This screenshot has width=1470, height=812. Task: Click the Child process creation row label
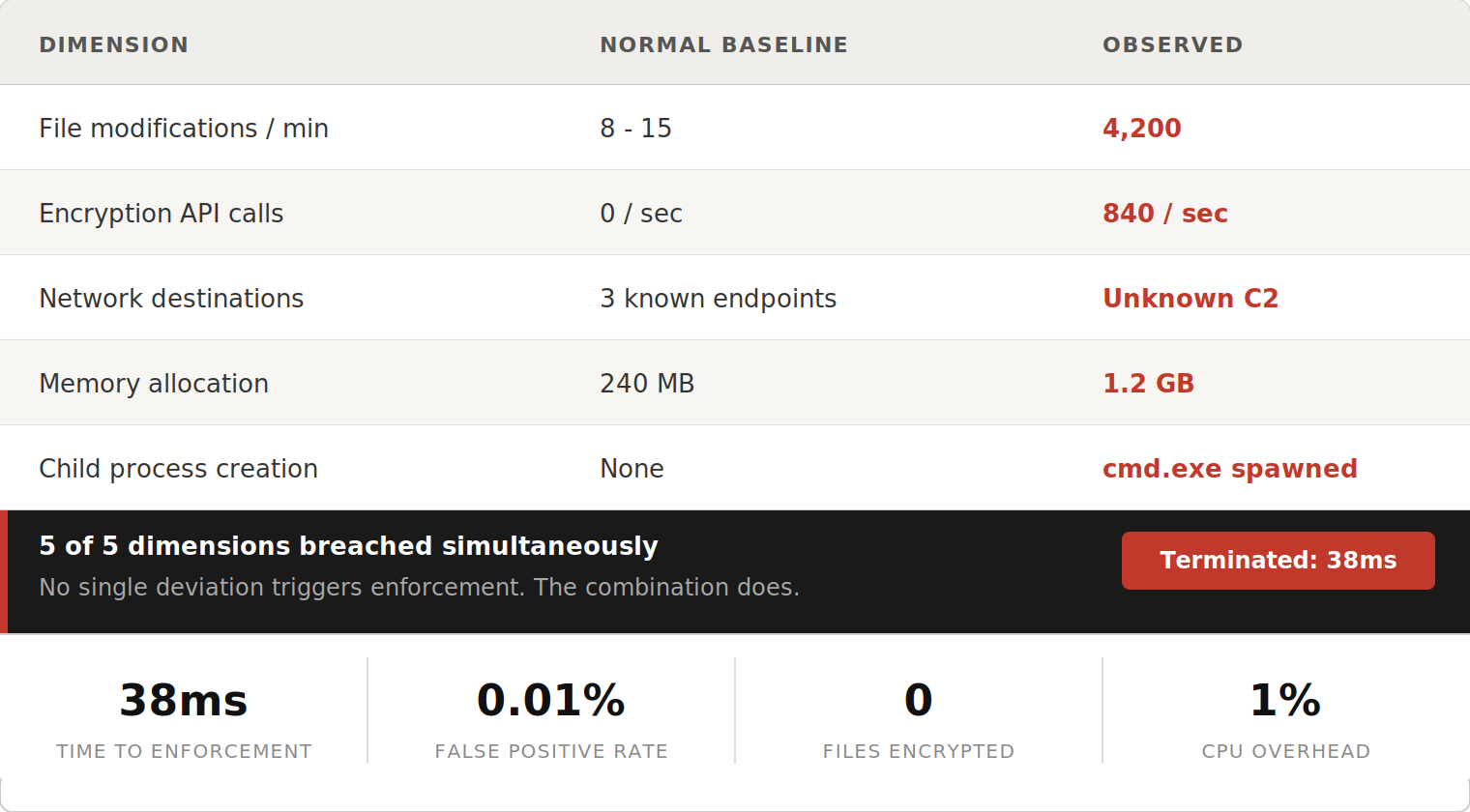click(178, 468)
